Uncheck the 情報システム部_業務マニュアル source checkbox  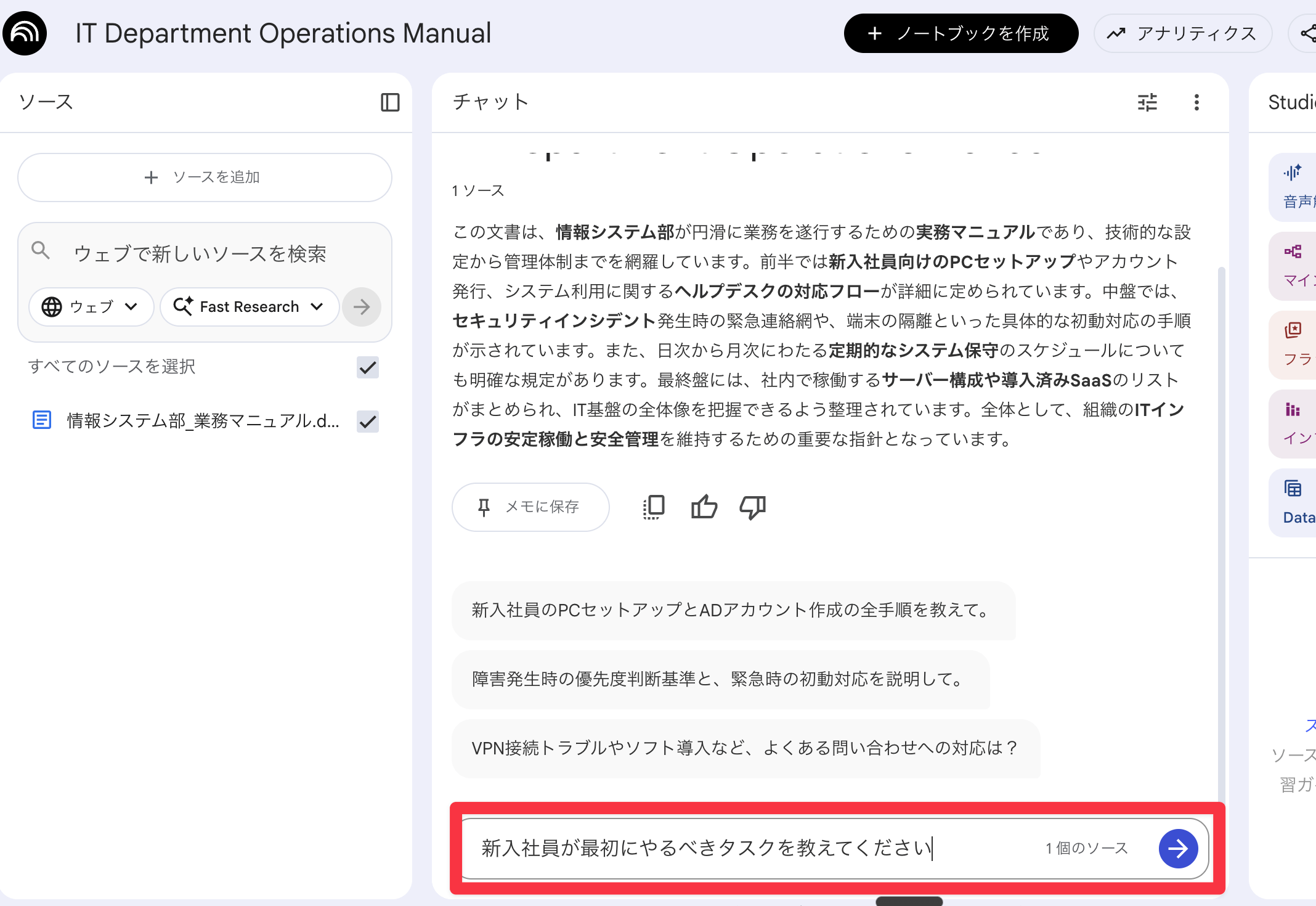[368, 422]
